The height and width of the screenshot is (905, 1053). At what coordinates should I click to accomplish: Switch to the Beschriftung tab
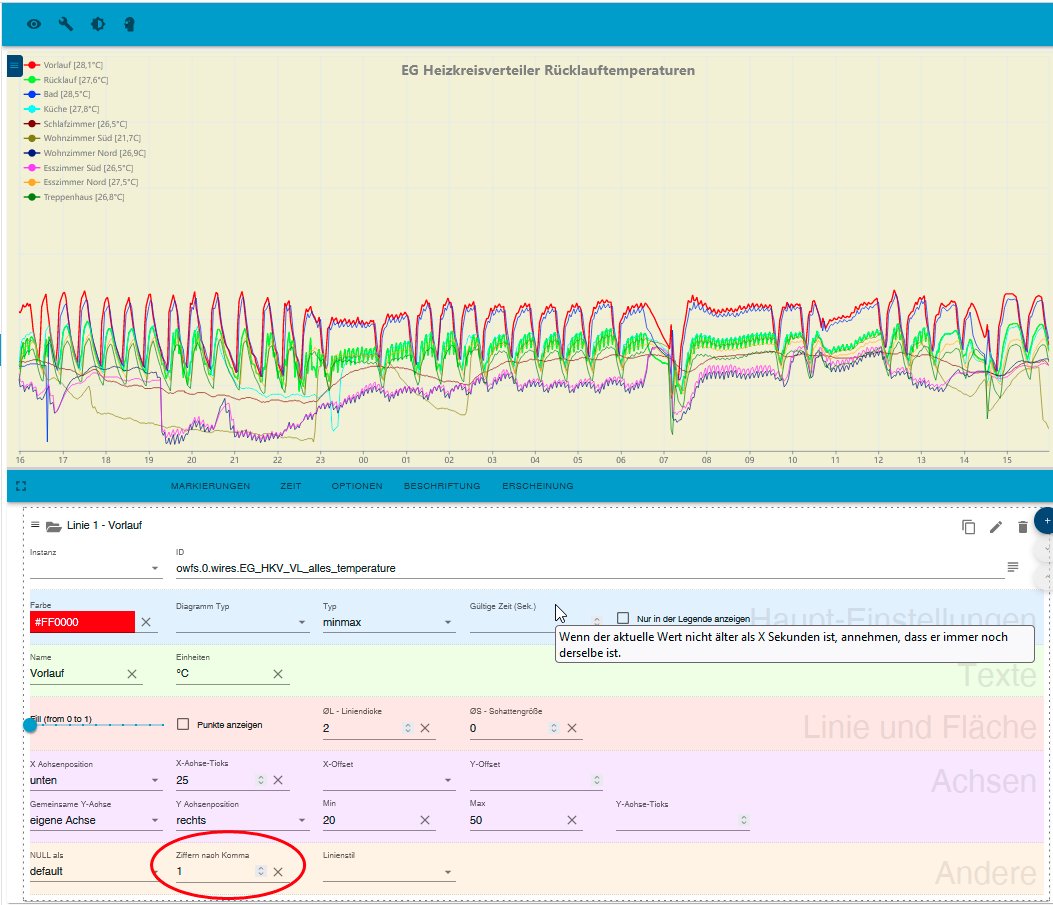click(442, 486)
